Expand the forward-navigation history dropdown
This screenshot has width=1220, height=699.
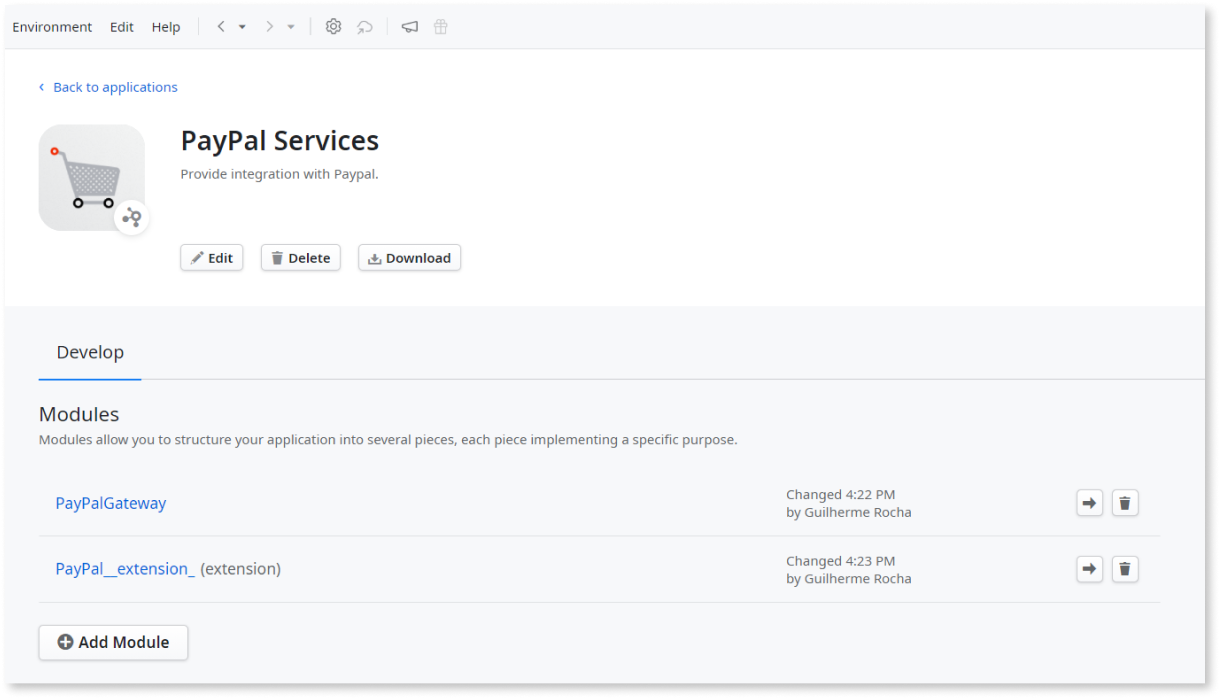tap(289, 26)
